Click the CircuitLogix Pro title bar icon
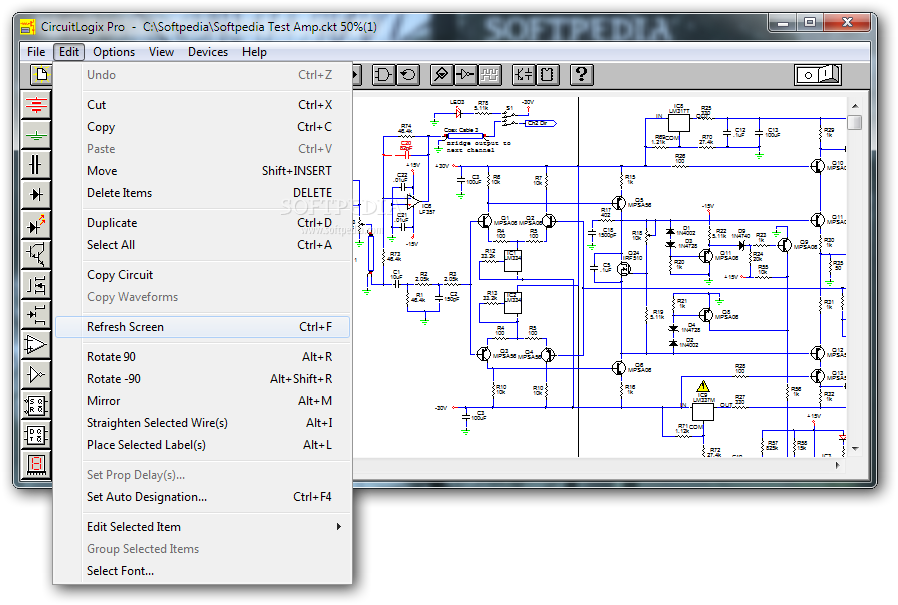 27,27
